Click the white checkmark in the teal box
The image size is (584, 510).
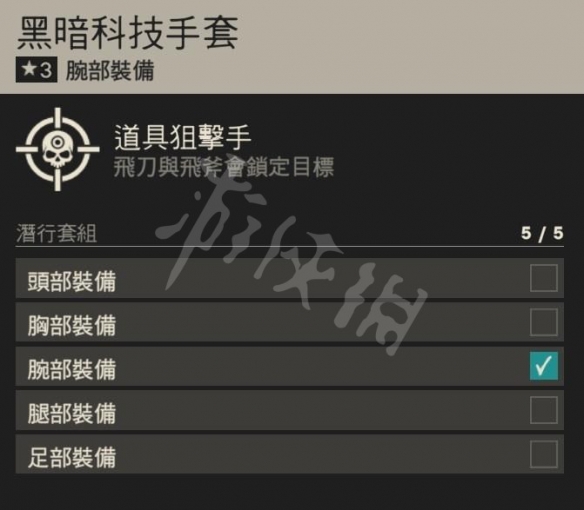click(543, 366)
